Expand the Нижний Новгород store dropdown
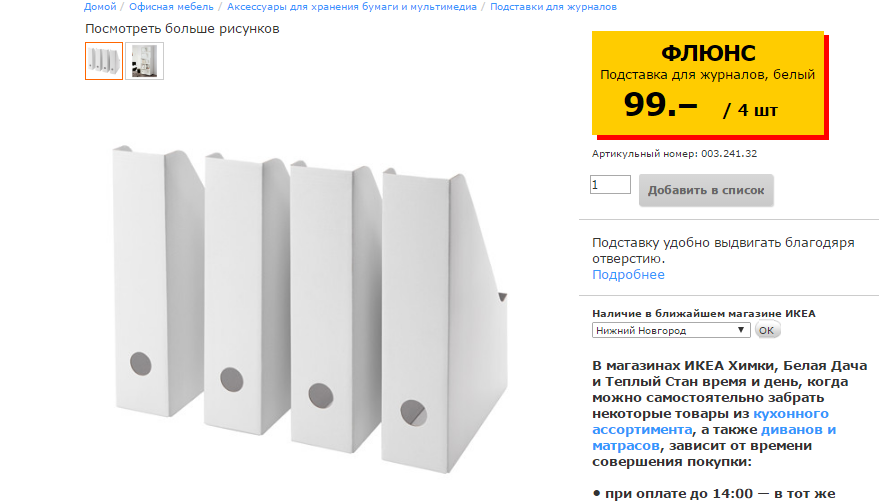This screenshot has height=502, width=896. [671, 330]
